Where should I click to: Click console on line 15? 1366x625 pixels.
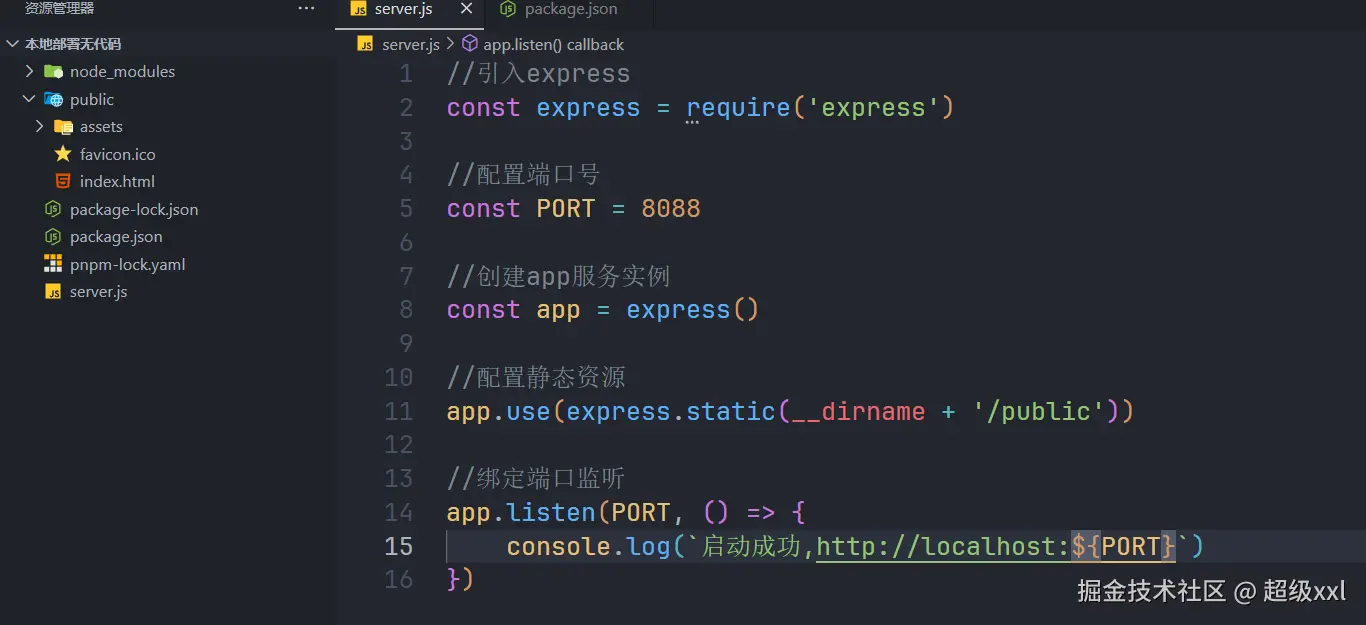pyautogui.click(x=558, y=546)
